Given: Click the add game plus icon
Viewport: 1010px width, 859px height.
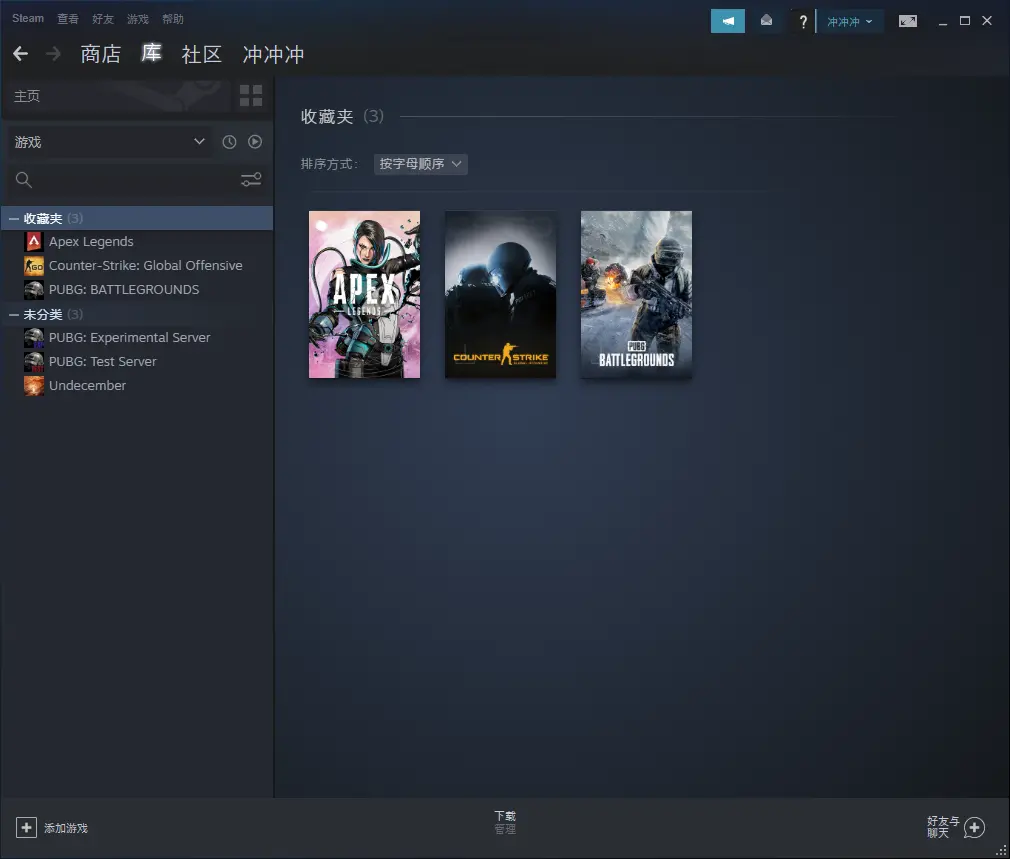Looking at the screenshot, I should pyautogui.click(x=26, y=827).
